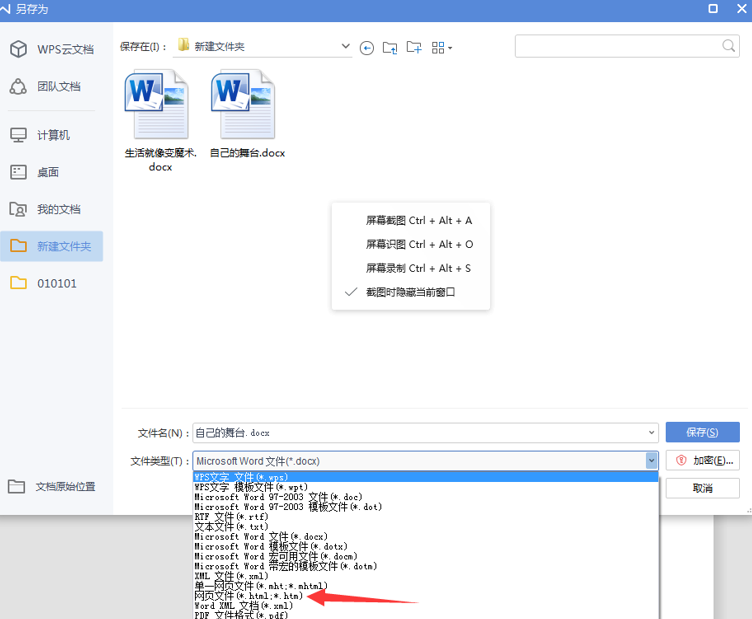Viewport: 752px width, 619px height.
Task: Select 新建文件夹 in the sidebar
Action: coord(51,246)
